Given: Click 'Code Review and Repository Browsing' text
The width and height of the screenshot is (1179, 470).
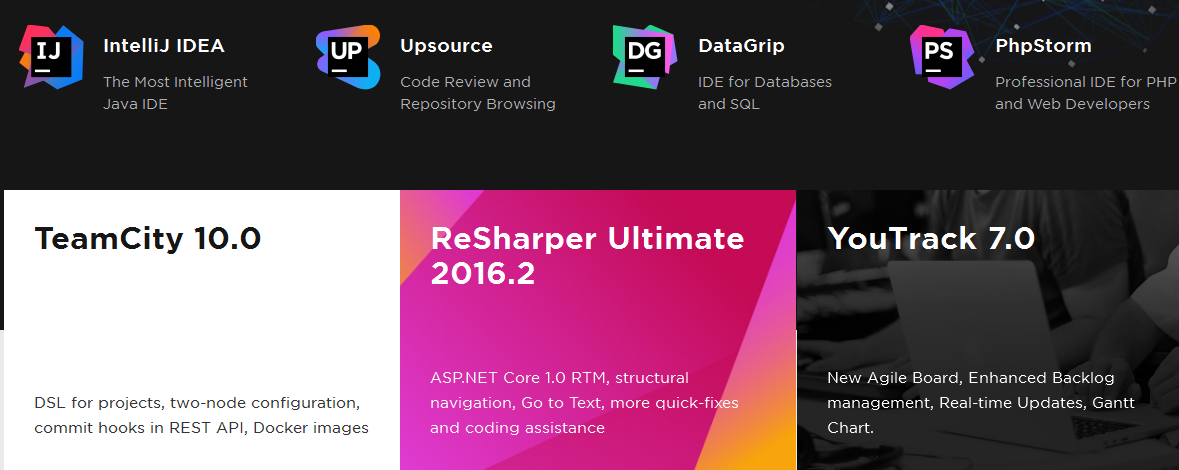Looking at the screenshot, I should [477, 93].
